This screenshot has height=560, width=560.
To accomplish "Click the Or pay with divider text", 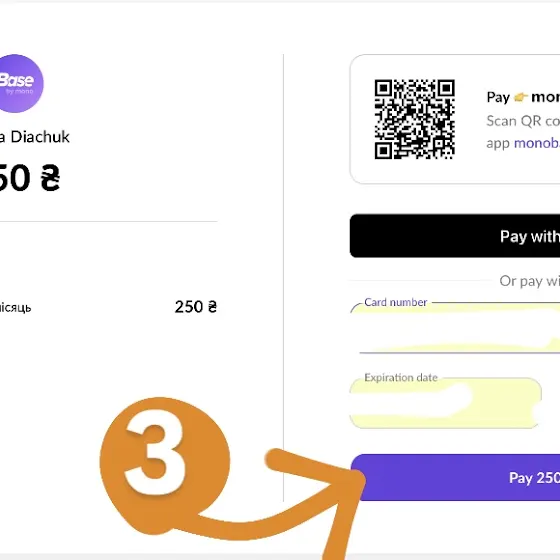I will [529, 281].
